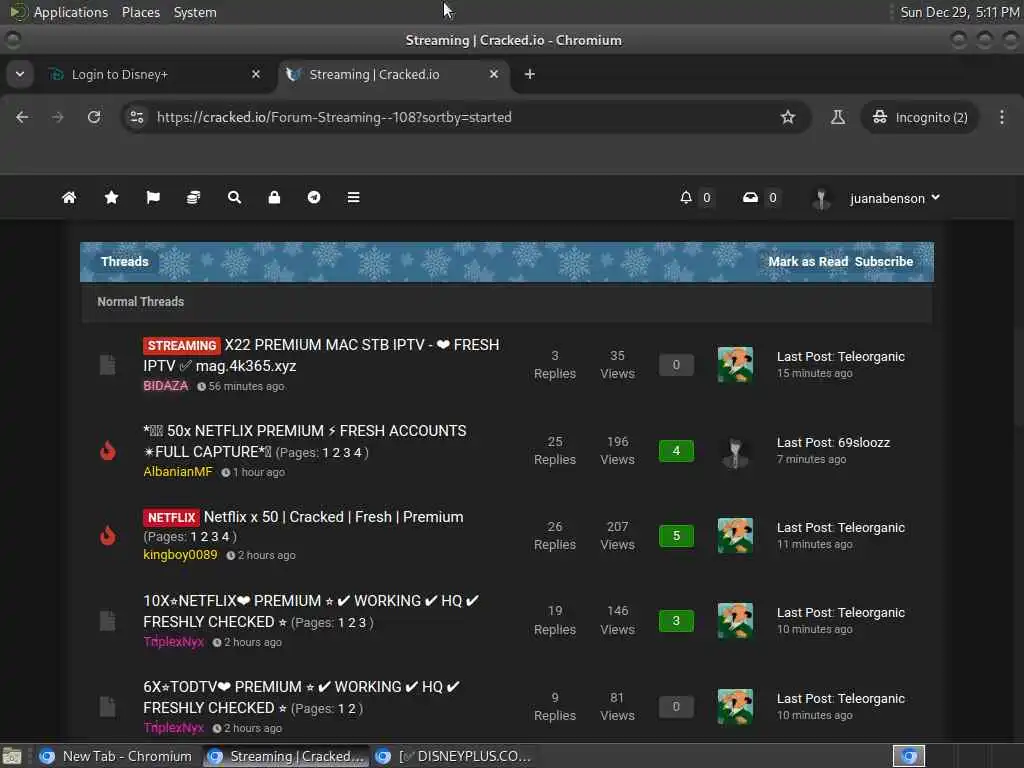Click the star favorites icon in forum navbar
This screenshot has width=1024, height=768.
click(112, 197)
